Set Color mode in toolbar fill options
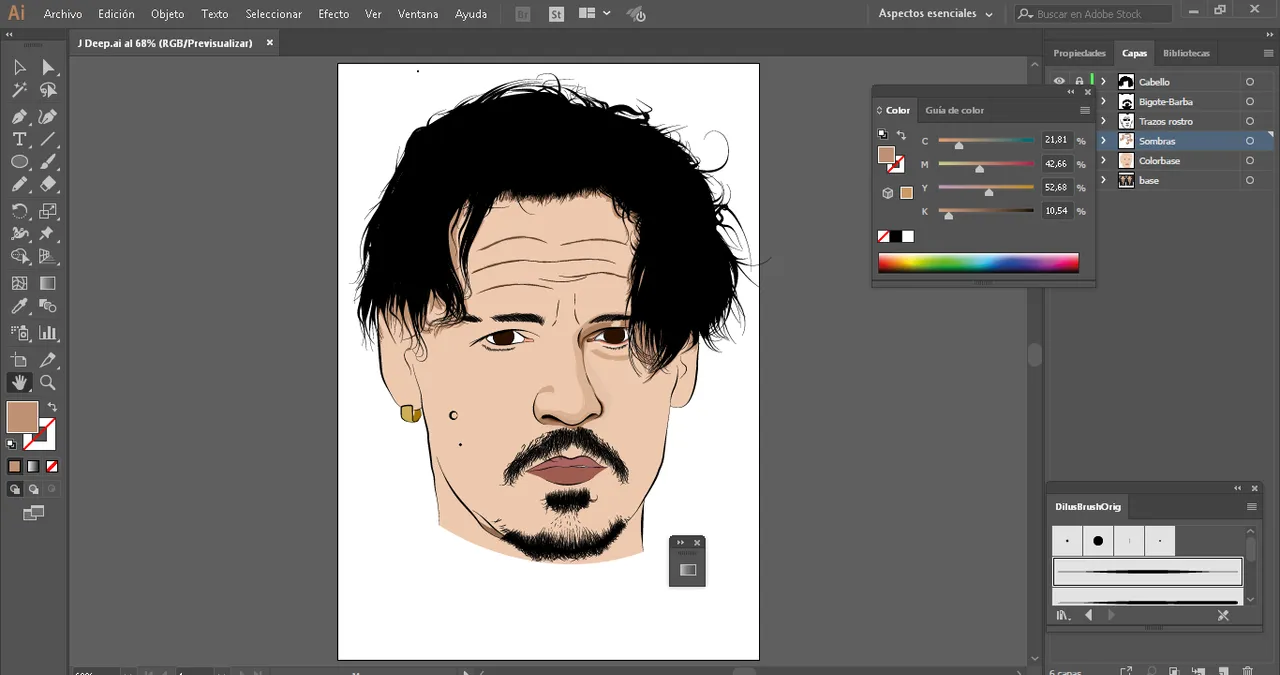The height and width of the screenshot is (675, 1280). (x=15, y=466)
